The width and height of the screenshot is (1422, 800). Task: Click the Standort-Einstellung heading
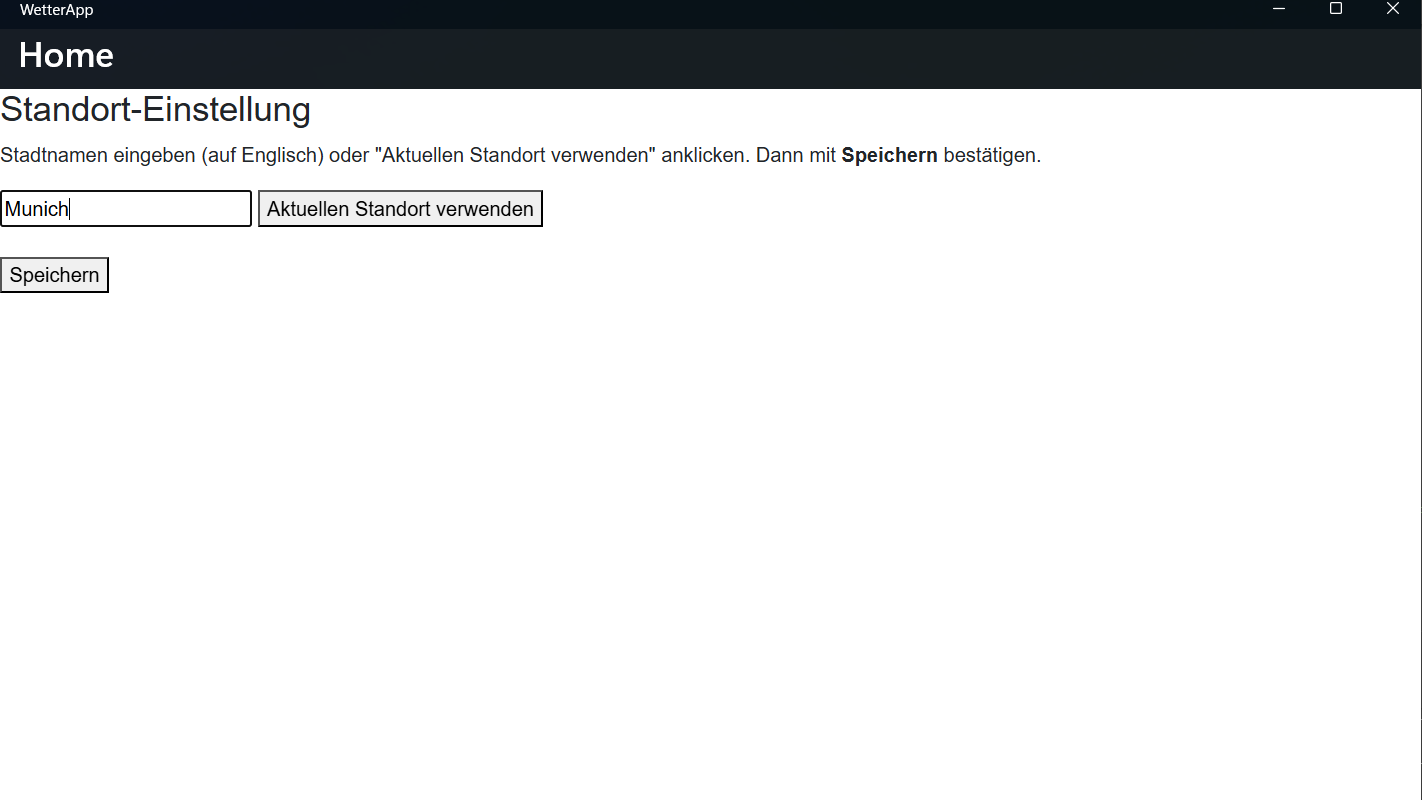(155, 109)
